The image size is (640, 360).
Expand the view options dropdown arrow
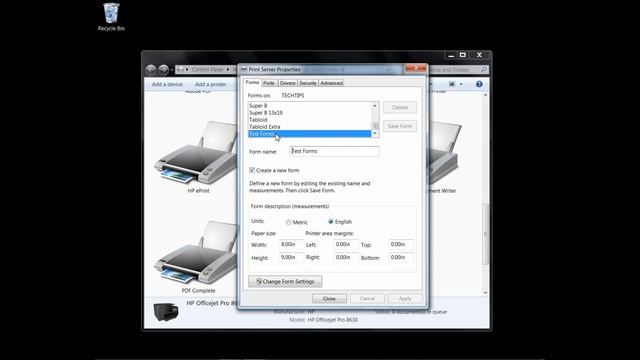(461, 84)
